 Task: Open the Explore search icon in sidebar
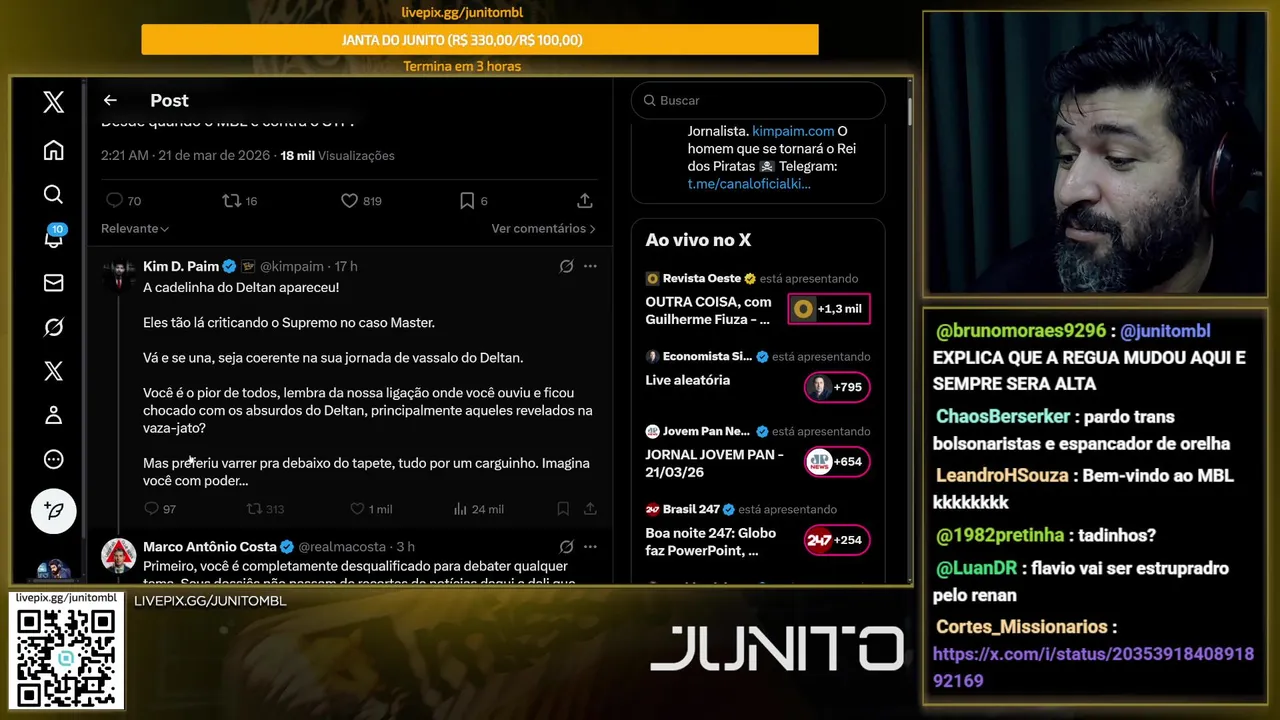coord(54,194)
